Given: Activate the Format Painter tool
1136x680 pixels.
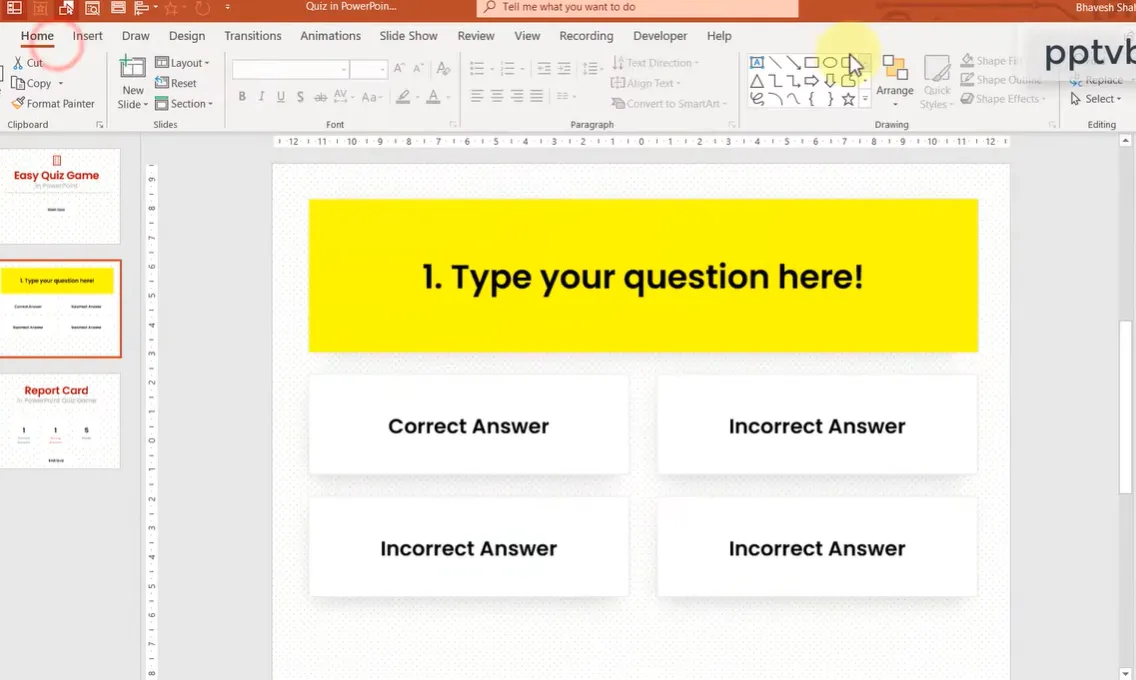Looking at the screenshot, I should pos(53,103).
